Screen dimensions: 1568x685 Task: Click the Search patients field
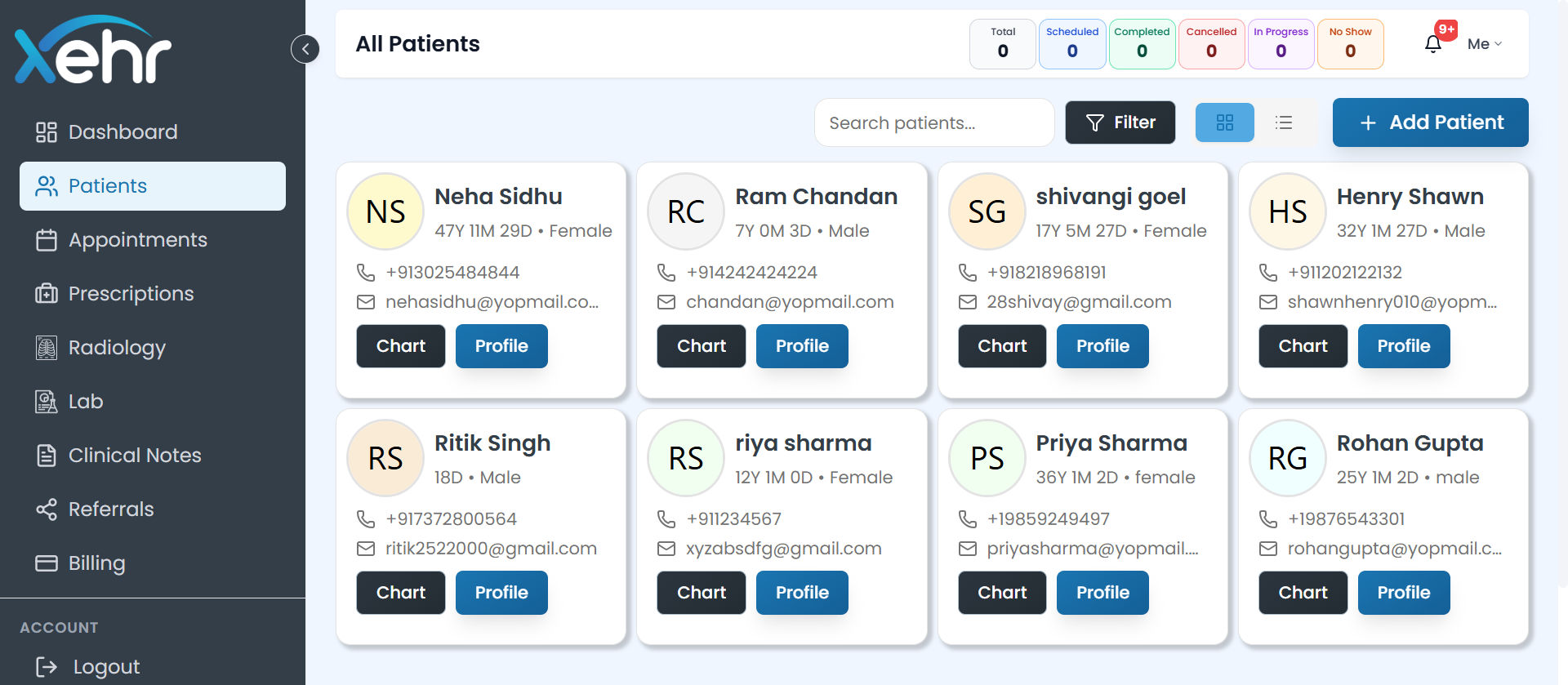[x=933, y=122]
